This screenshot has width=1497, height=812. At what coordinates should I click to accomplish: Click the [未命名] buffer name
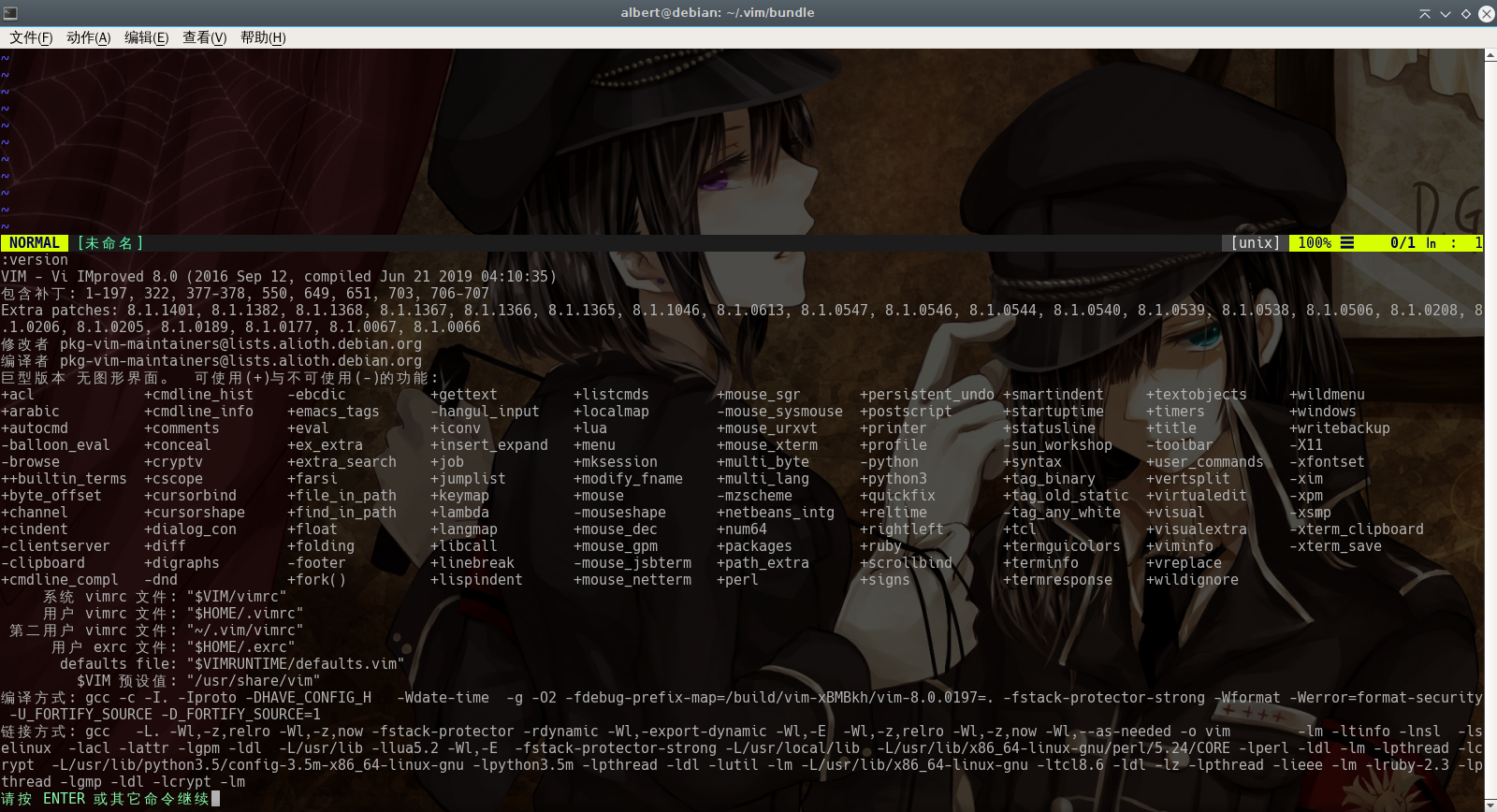(110, 243)
